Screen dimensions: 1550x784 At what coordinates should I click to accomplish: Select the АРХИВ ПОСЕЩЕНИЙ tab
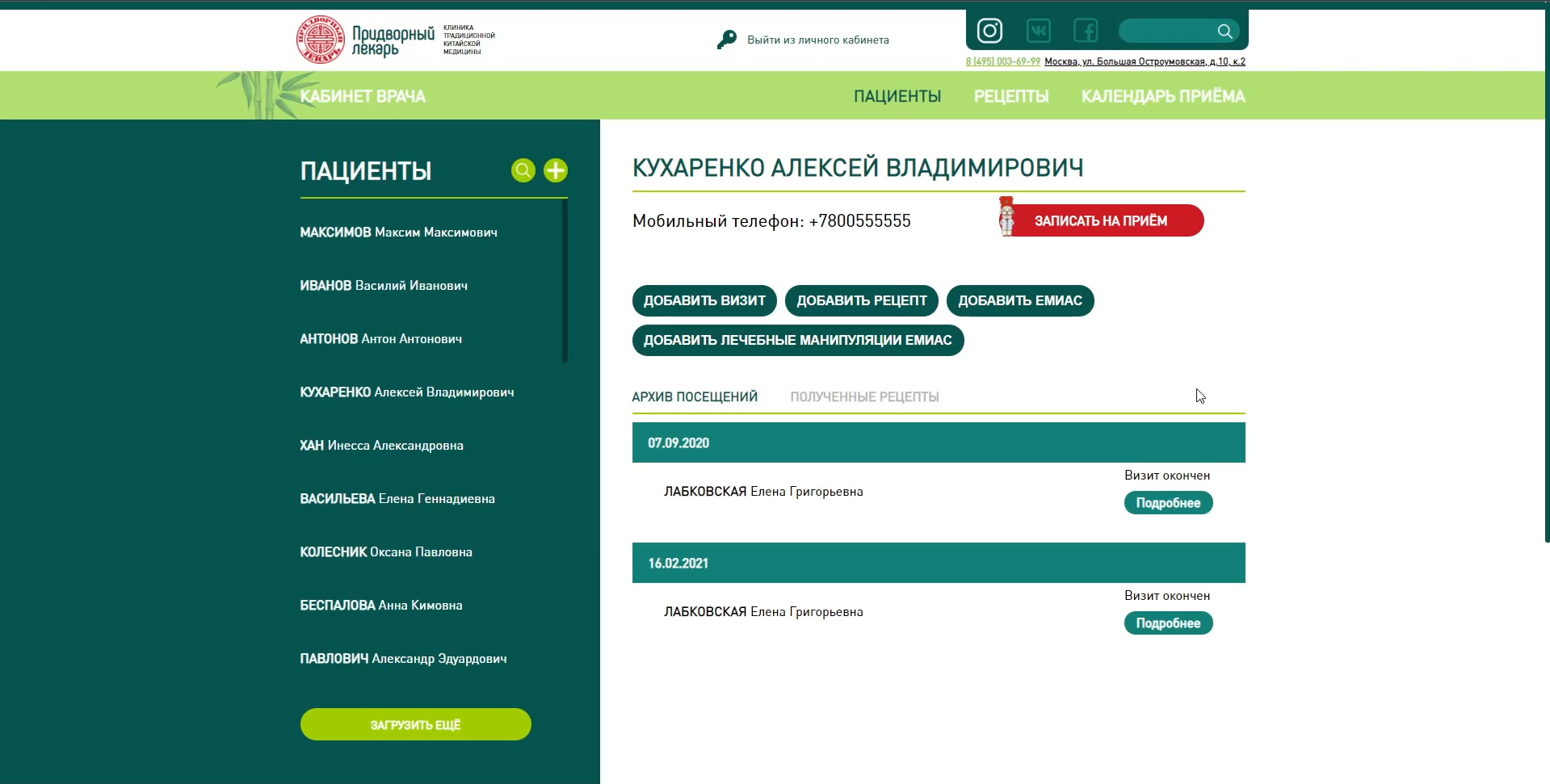(x=695, y=396)
